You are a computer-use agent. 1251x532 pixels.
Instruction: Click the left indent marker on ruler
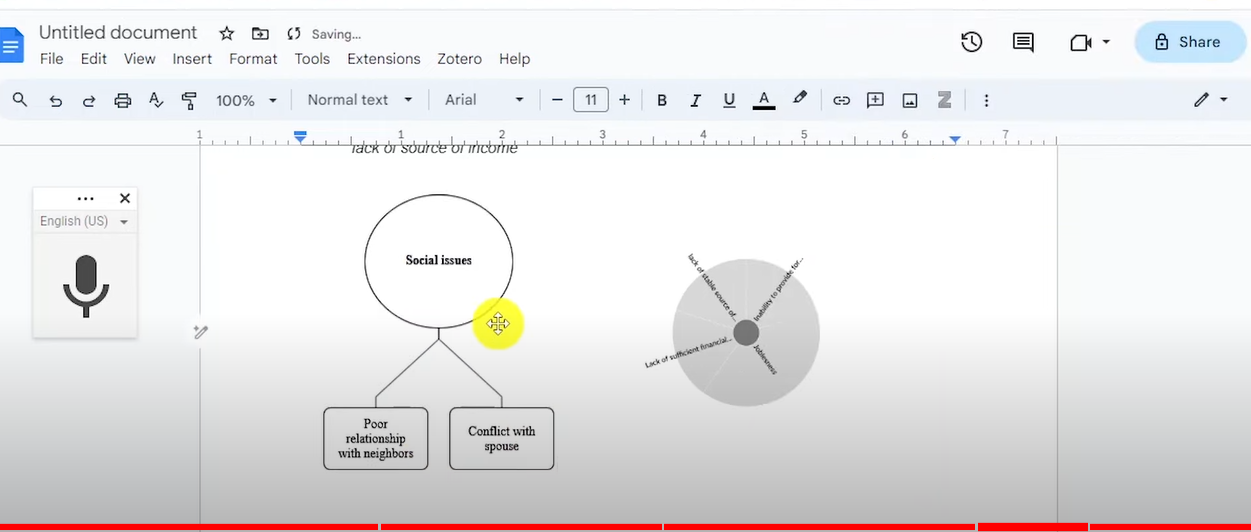tap(300, 137)
